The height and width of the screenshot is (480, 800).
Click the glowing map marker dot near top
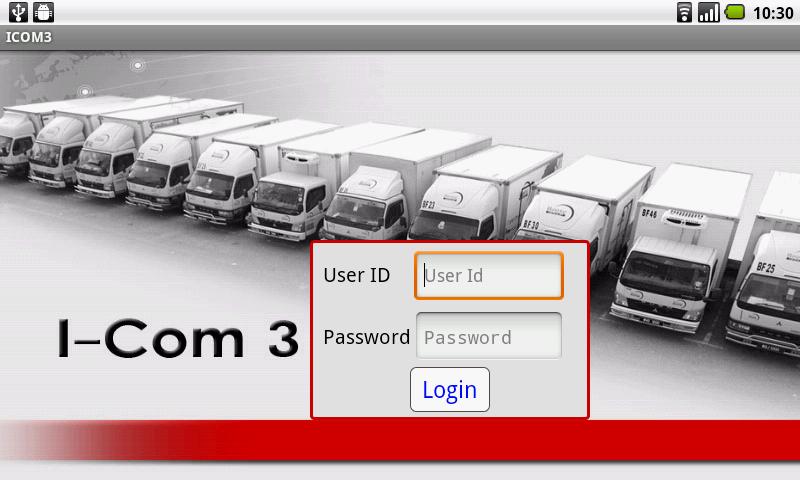click(138, 65)
